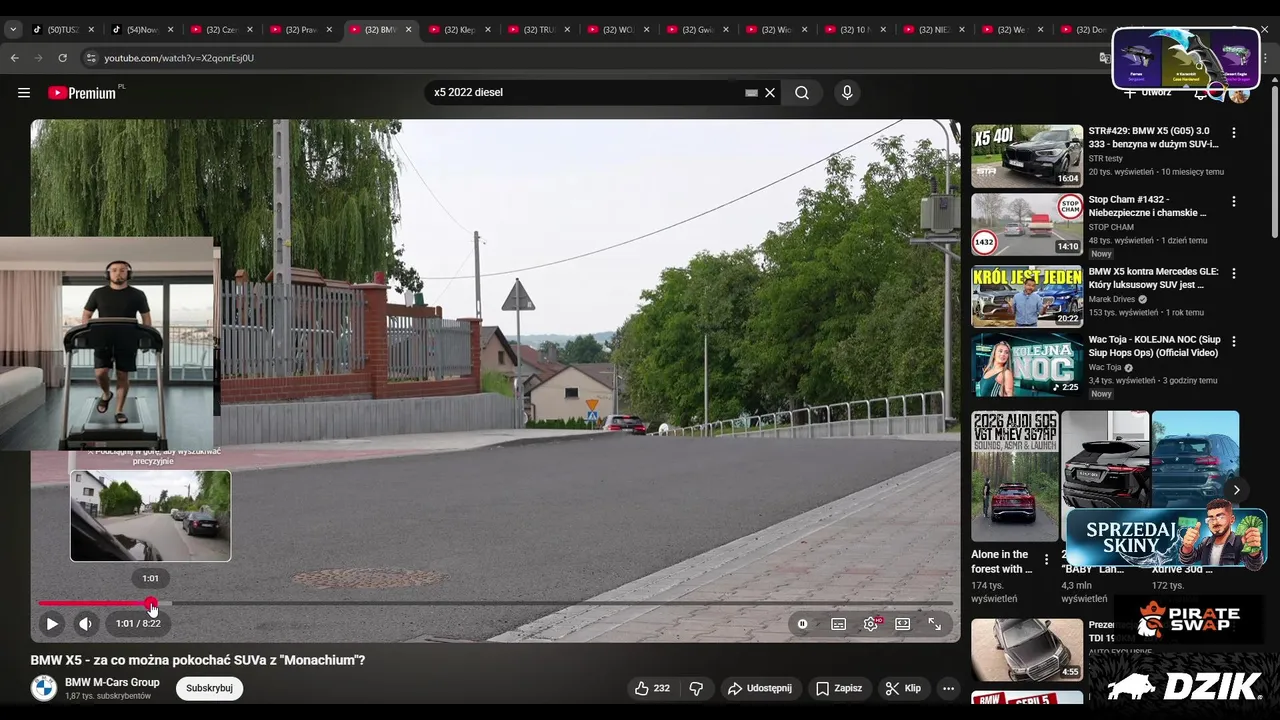Open options for Alone in the forest short
Viewport: 1280px width, 720px height.
1047,559
